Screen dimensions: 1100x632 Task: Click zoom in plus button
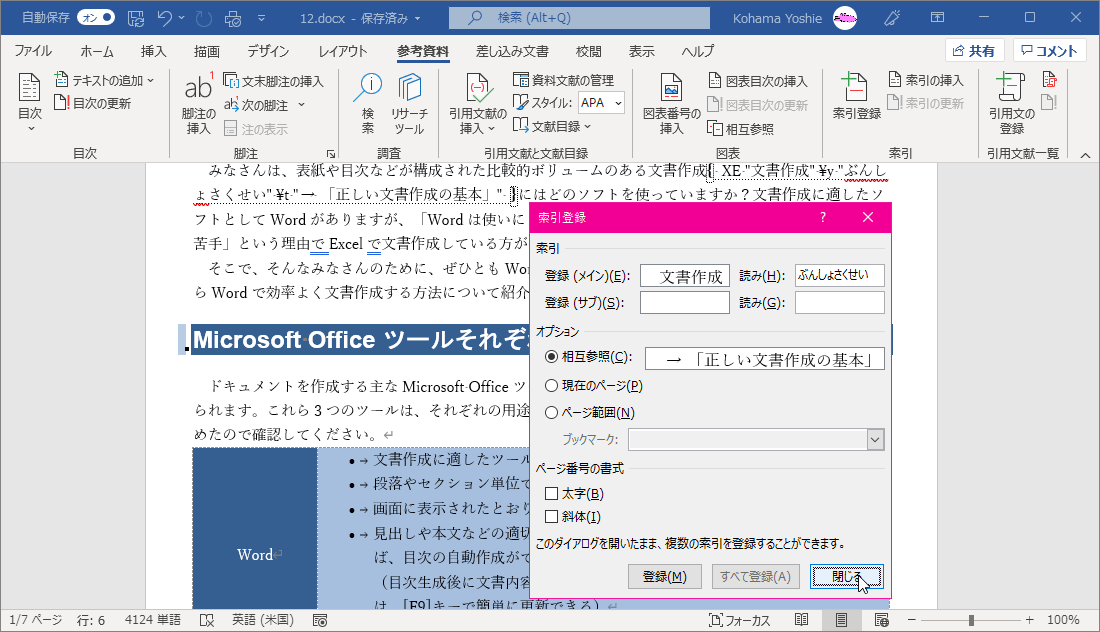[1029, 620]
